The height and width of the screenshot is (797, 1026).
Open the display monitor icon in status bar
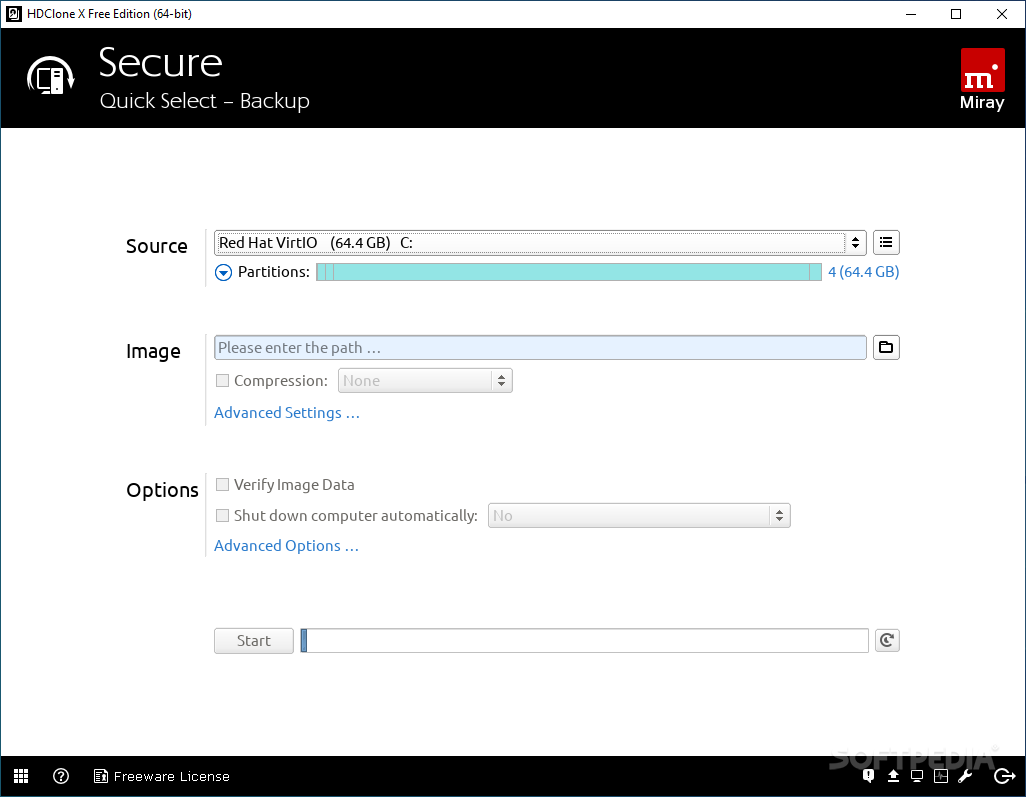click(917, 776)
